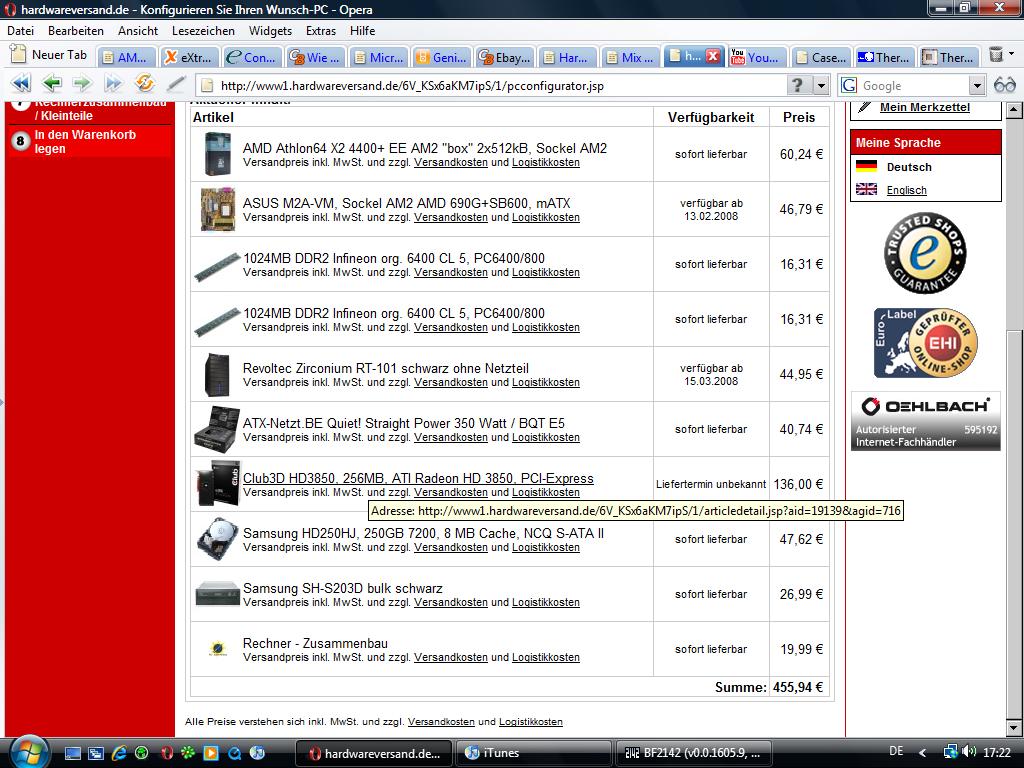Viewport: 1024px width, 768px height.
Task: Open the Club3D HD3850 product link
Action: (x=418, y=478)
